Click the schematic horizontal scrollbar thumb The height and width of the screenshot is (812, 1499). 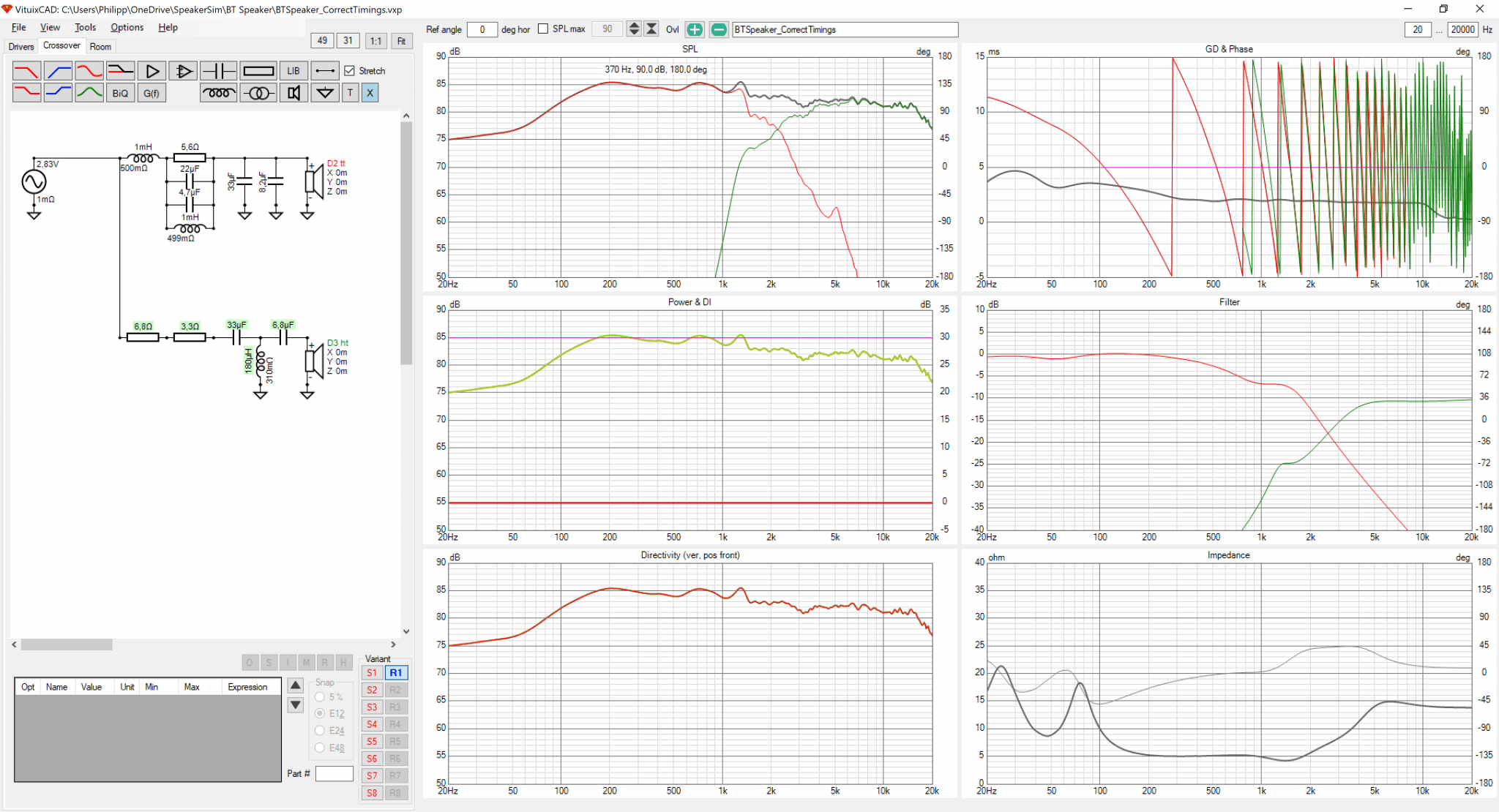point(67,644)
